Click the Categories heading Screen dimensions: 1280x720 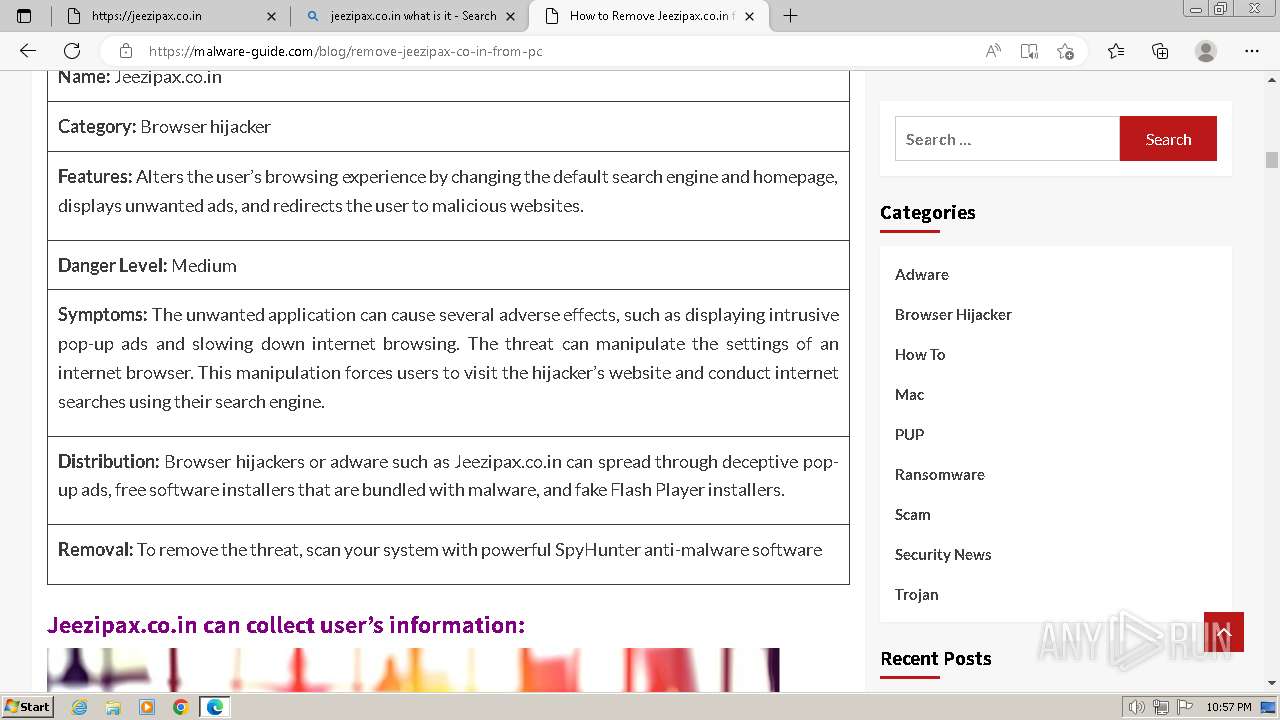pyautogui.click(x=928, y=212)
